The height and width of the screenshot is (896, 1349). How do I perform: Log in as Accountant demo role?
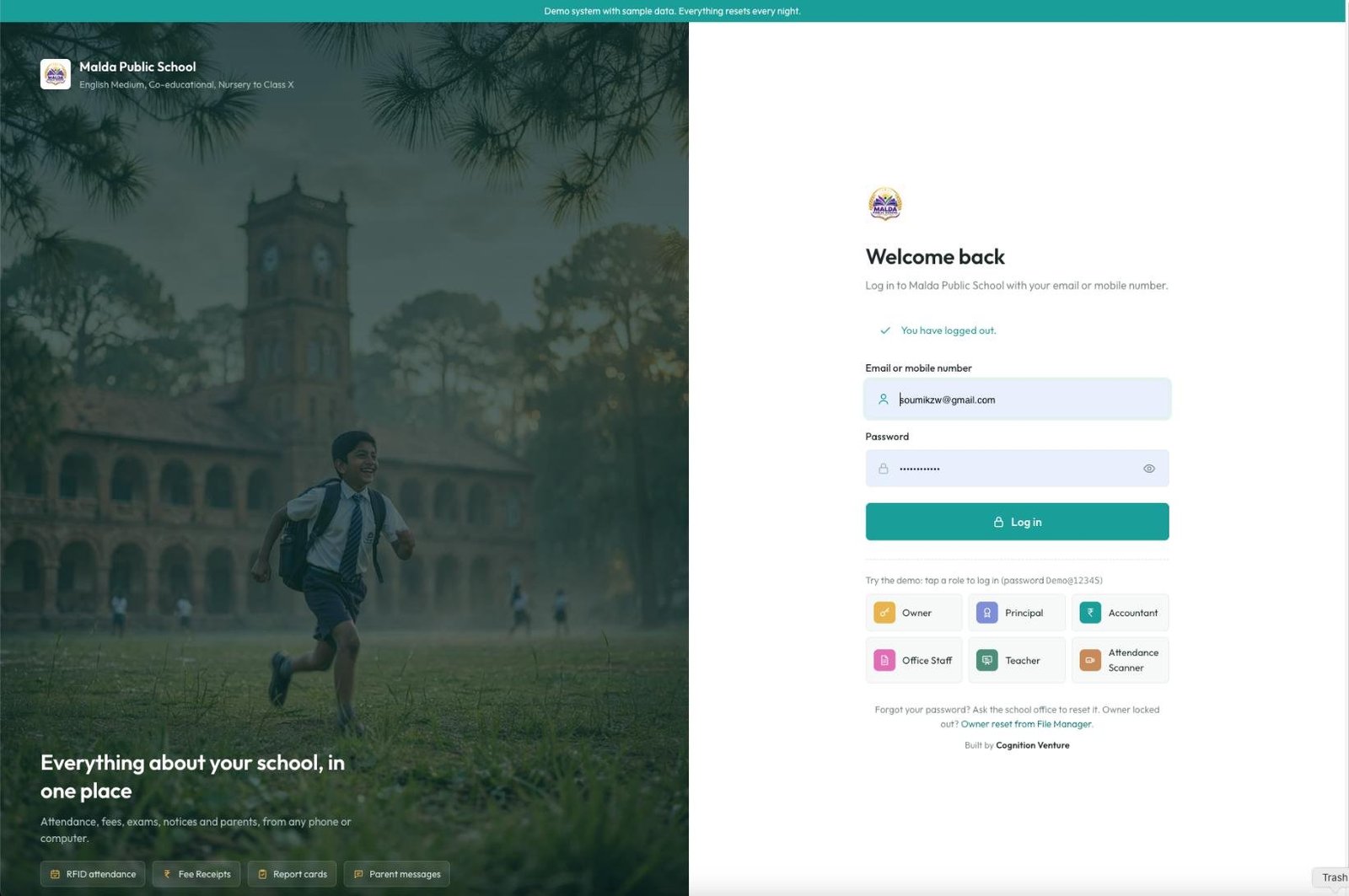tap(1120, 613)
